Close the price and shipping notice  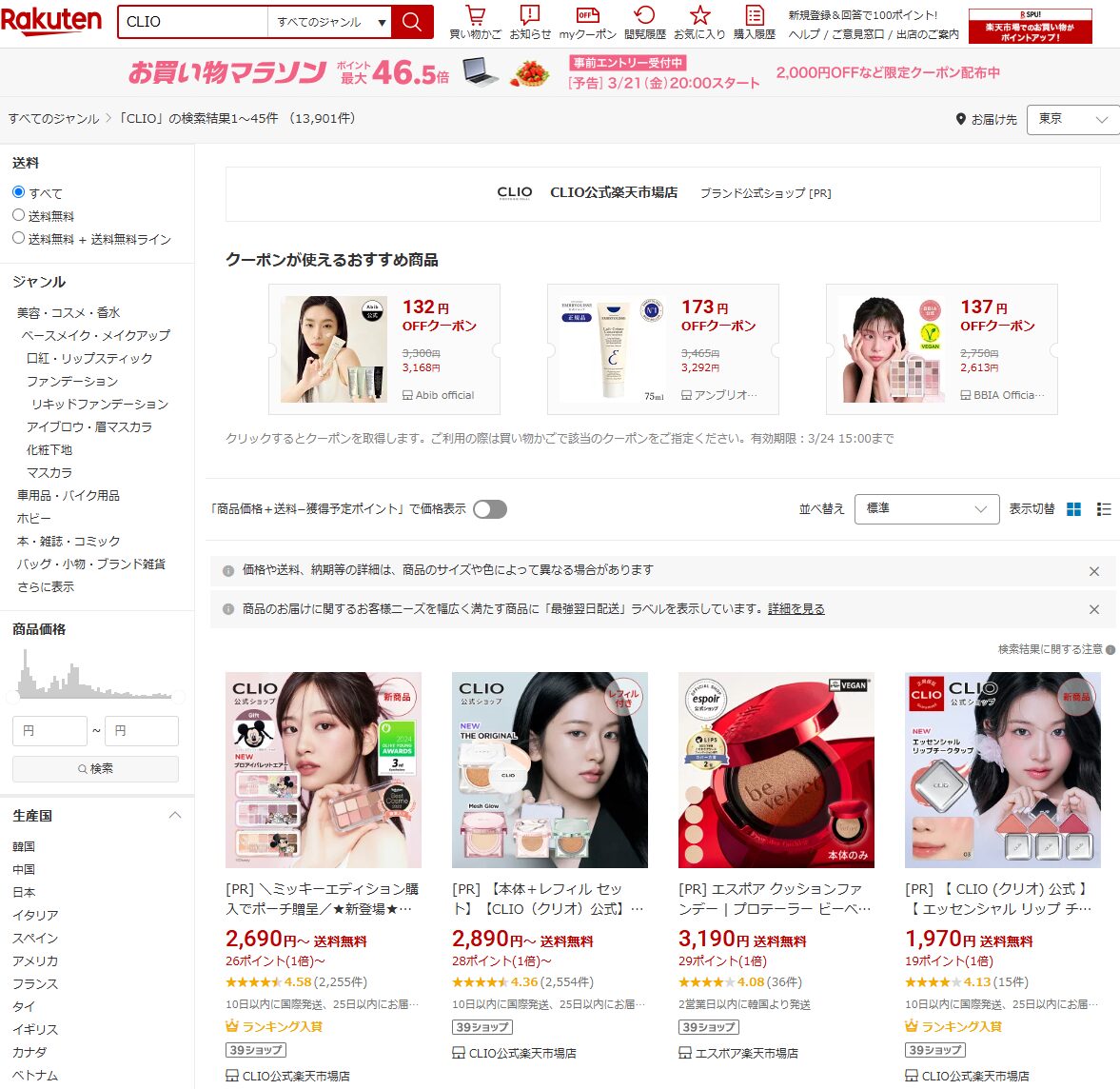pos(1093,571)
